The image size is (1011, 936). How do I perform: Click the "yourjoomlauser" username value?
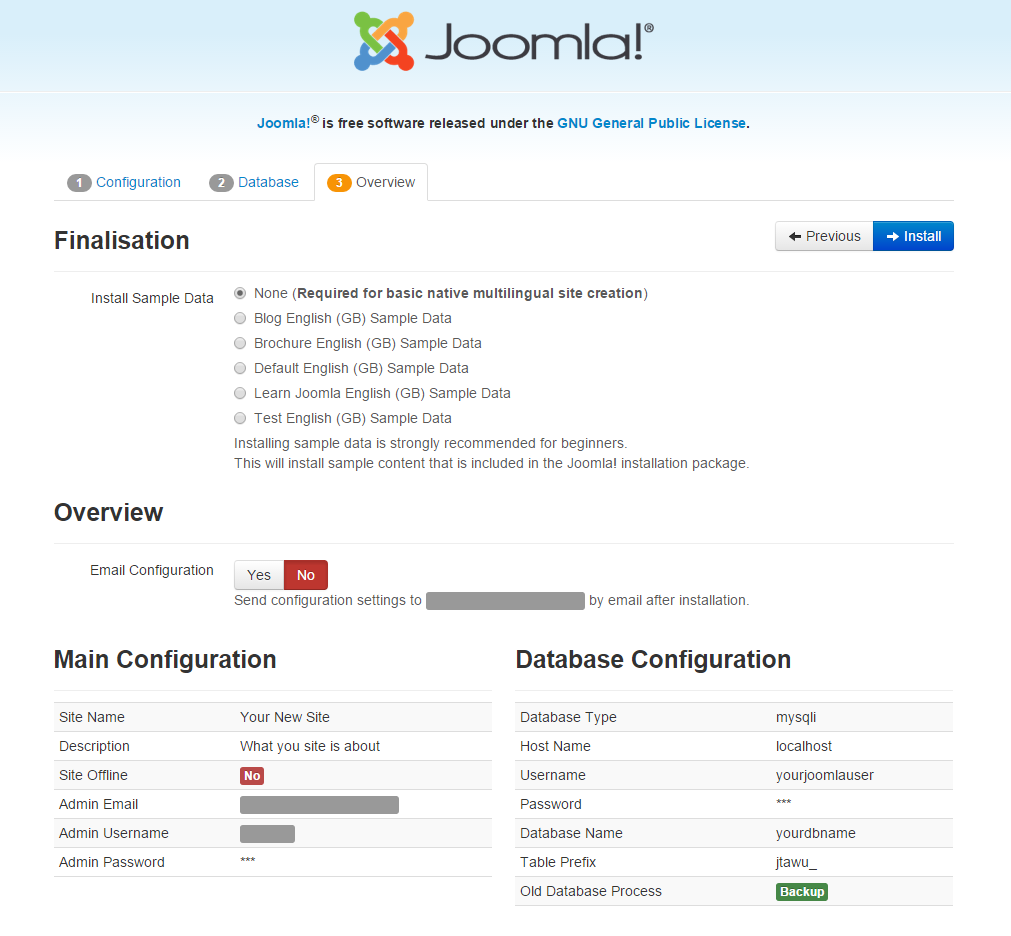(x=825, y=775)
